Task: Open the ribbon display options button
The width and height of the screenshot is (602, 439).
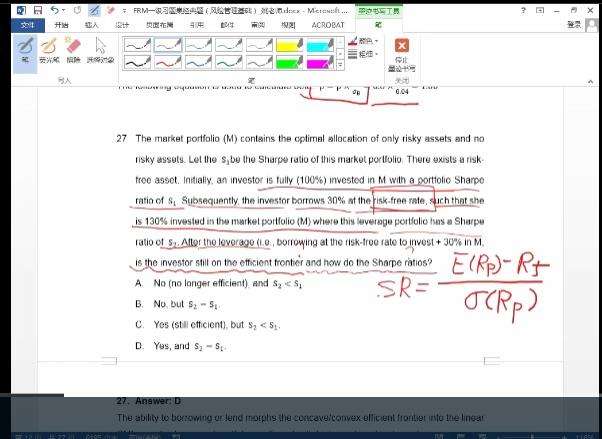Action: pos(541,9)
